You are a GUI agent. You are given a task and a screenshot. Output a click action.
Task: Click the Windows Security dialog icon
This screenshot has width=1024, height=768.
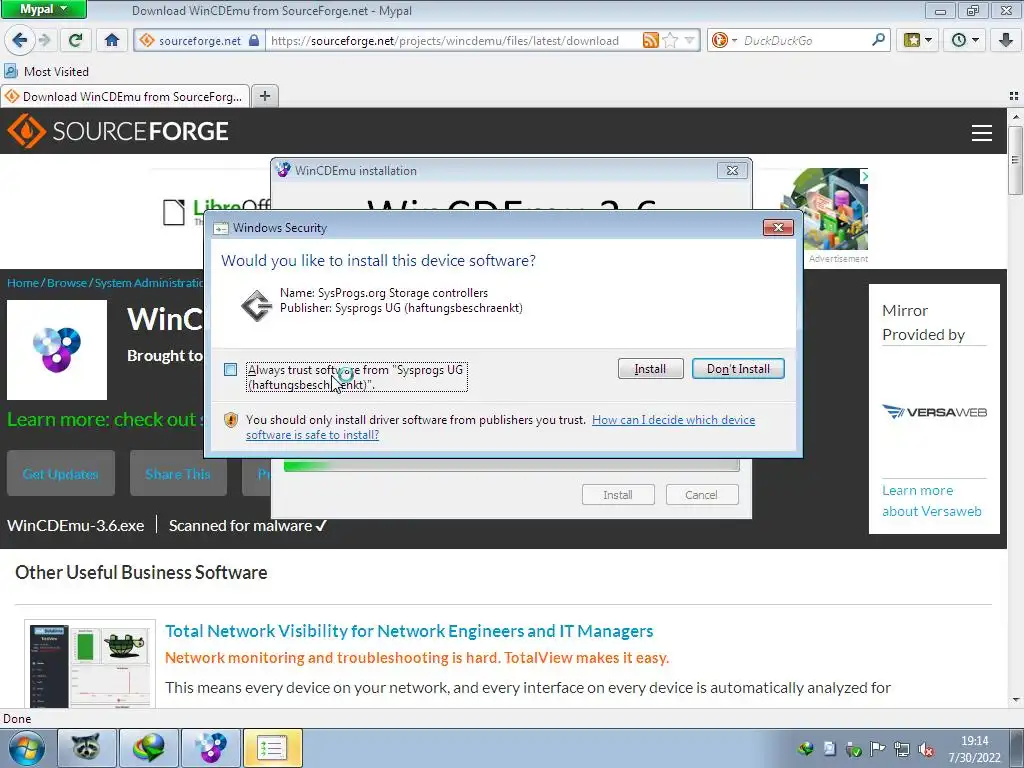pyautogui.click(x=221, y=228)
